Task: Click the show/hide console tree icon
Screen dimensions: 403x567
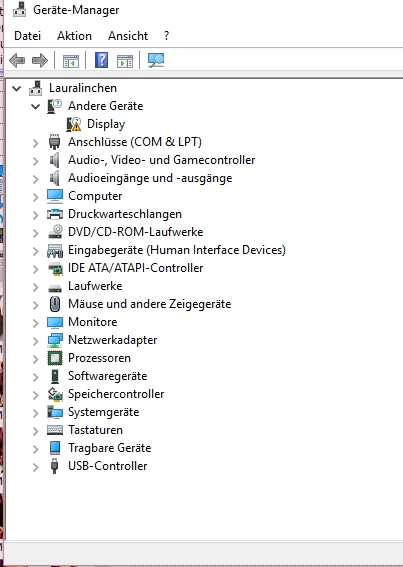Action: click(x=71, y=61)
